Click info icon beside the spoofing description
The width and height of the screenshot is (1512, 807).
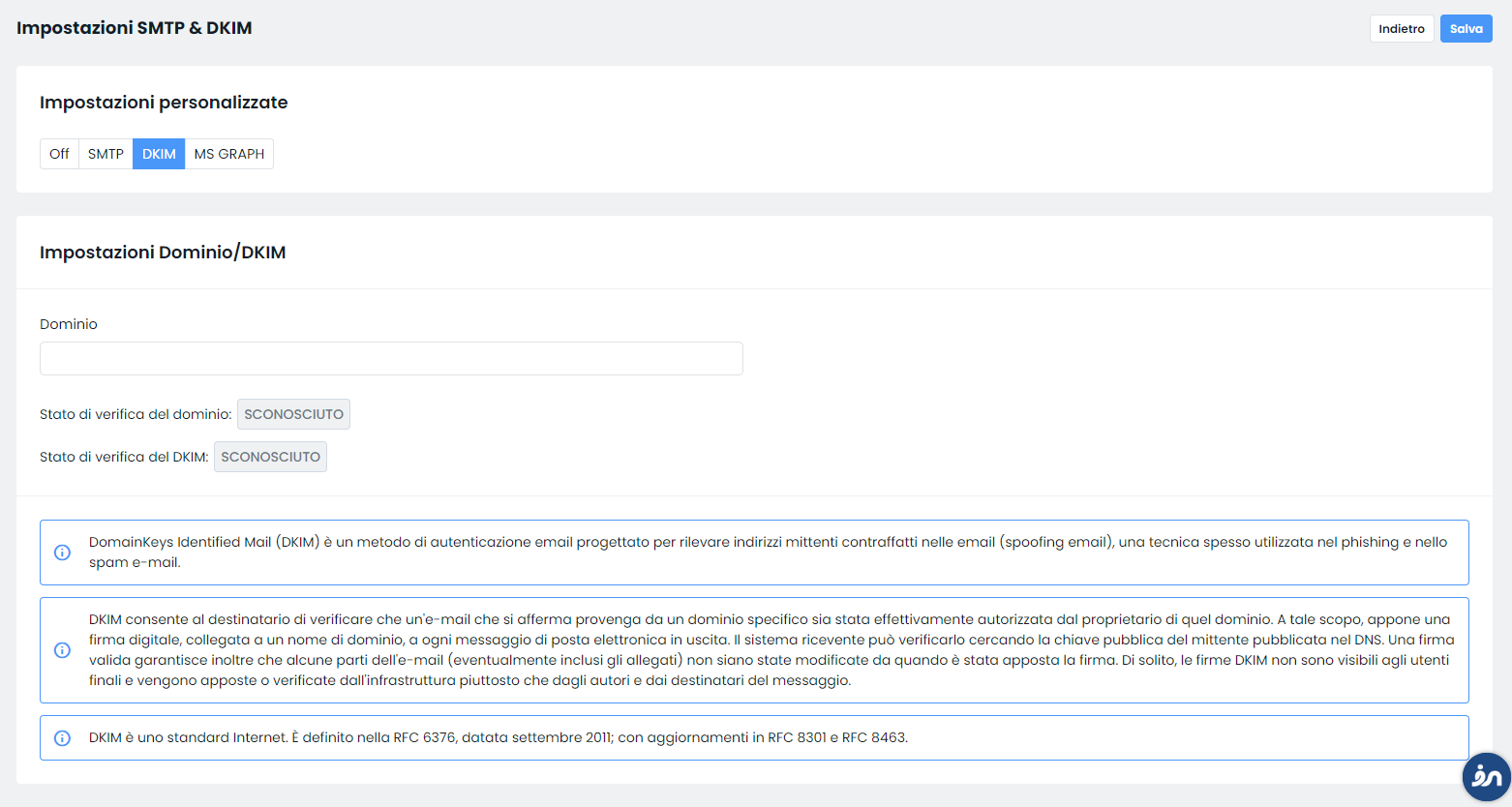[62, 553]
